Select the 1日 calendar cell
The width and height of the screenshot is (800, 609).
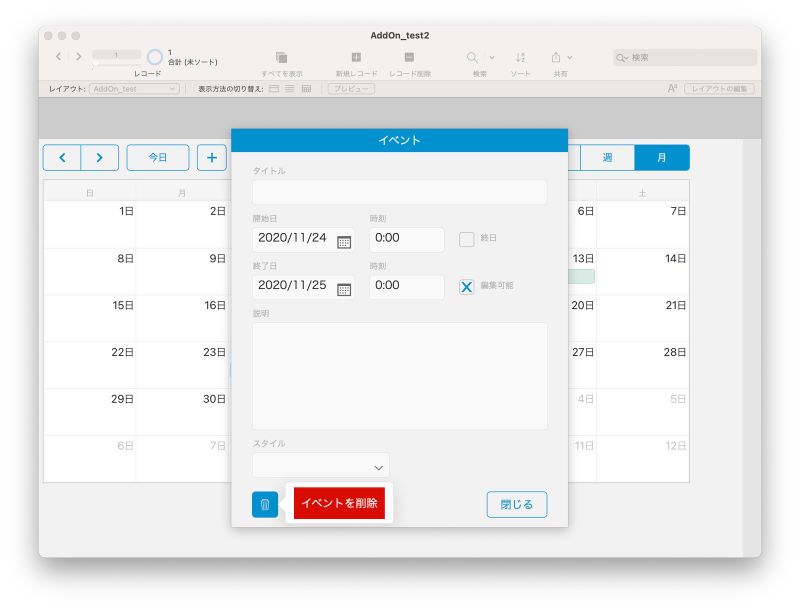(x=90, y=224)
